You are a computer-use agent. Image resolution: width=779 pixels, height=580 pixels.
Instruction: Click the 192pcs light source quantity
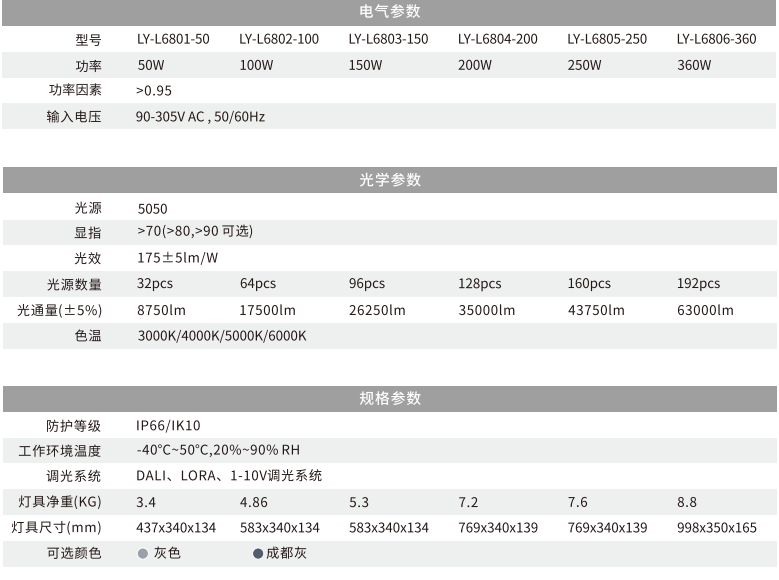click(698, 284)
